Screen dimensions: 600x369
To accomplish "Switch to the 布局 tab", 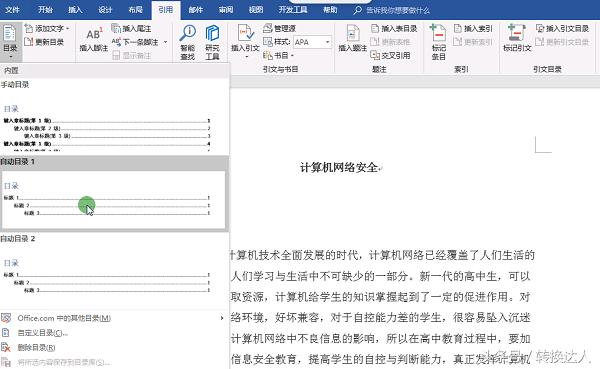I will click(x=135, y=10).
